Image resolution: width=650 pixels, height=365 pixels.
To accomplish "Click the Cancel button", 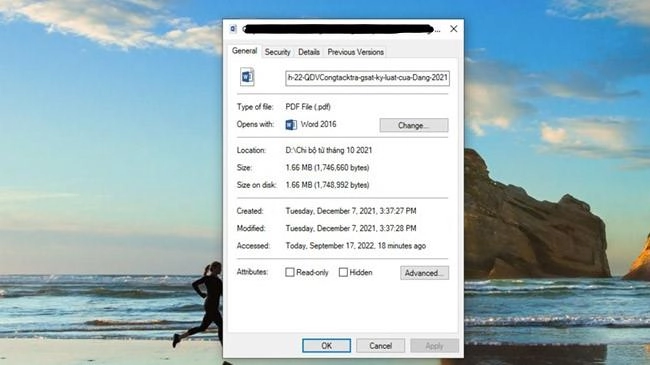I will click(x=381, y=346).
